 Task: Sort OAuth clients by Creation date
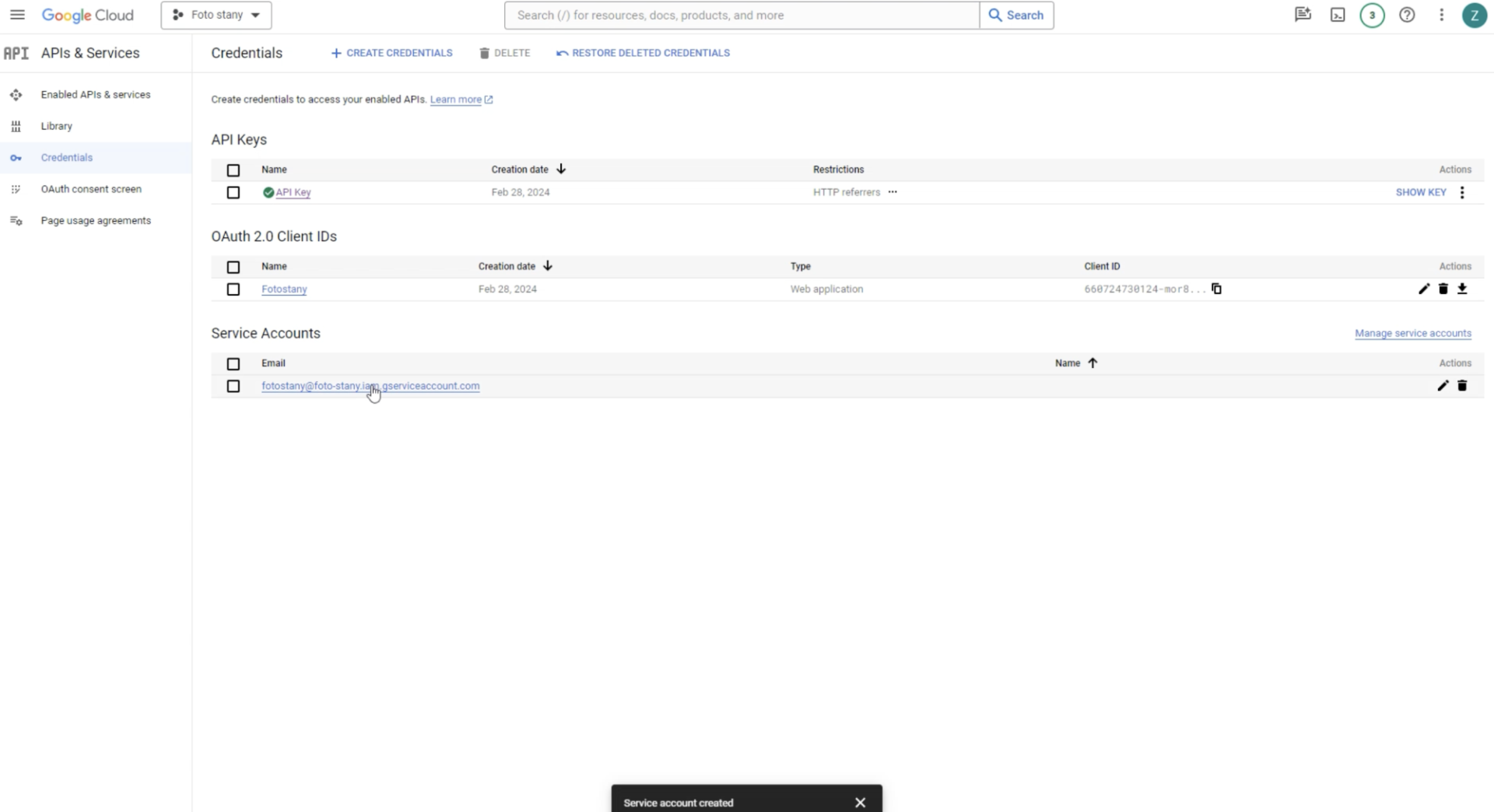tap(515, 266)
